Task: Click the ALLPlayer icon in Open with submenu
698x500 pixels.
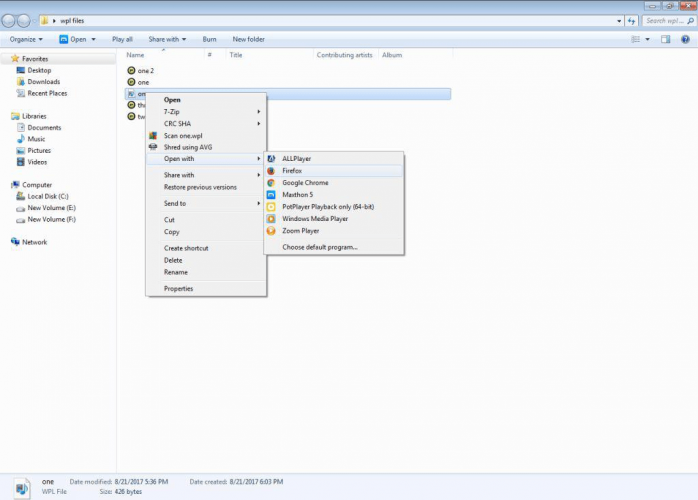Action: coord(271,159)
